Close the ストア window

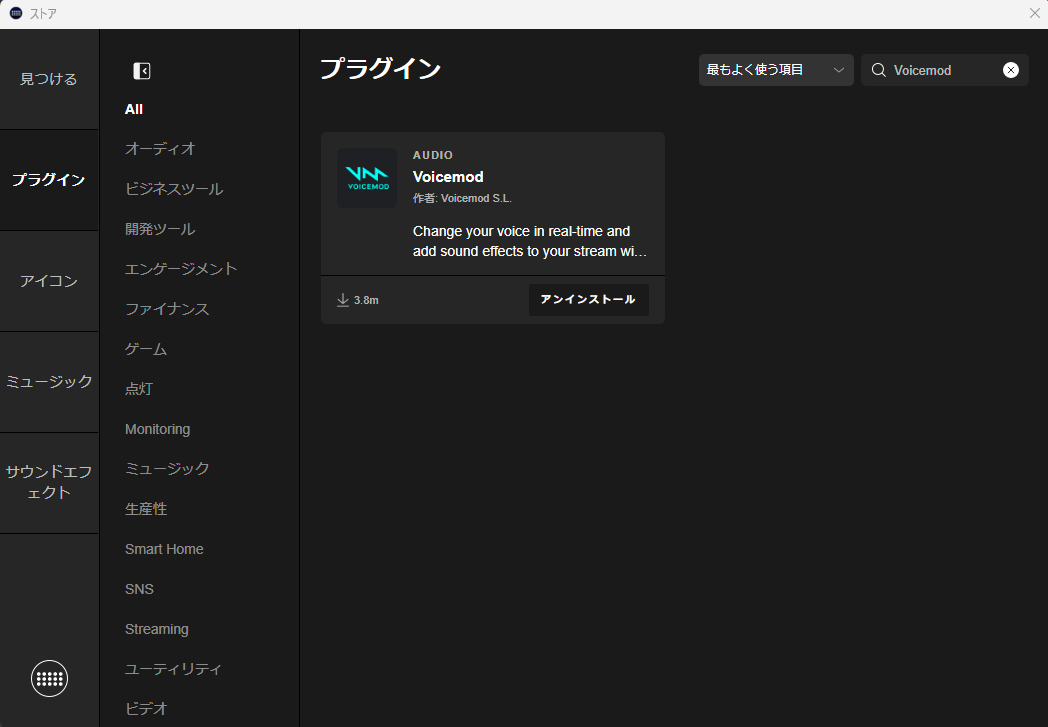(x=1035, y=13)
